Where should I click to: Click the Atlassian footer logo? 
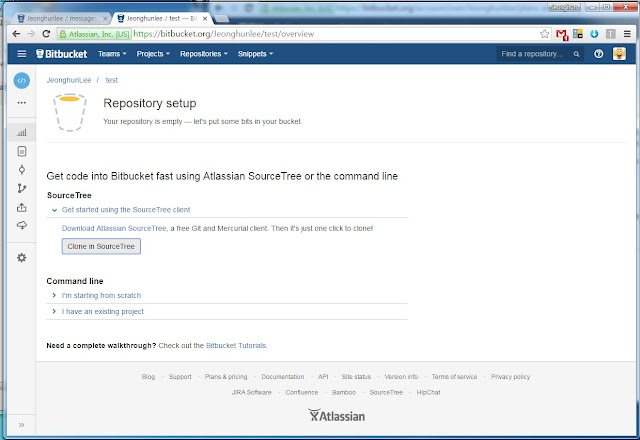tap(337, 416)
